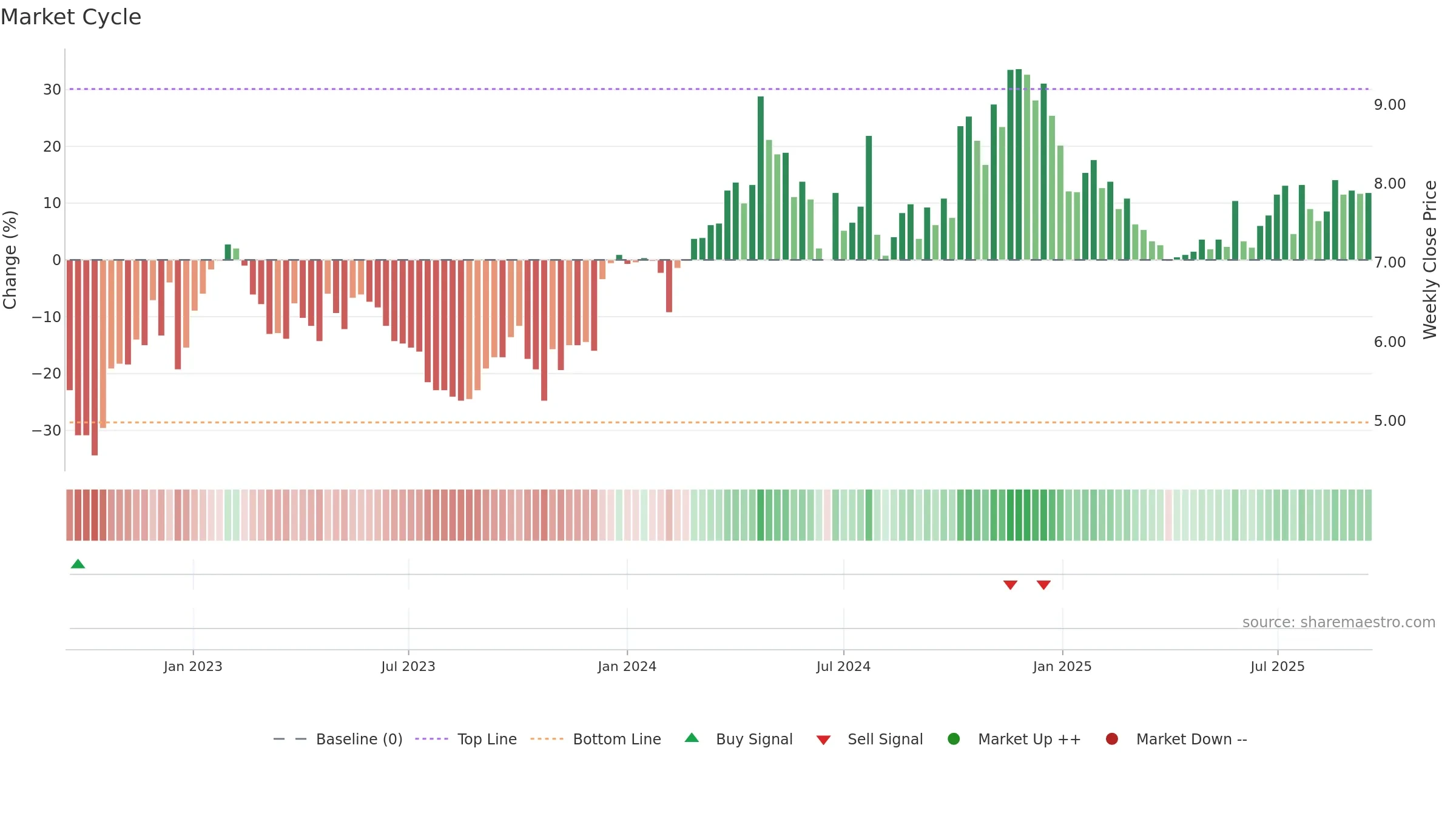Viewport: 1456px width, 819px height.
Task: Toggle the Top Line legend entry
Action: 466,739
